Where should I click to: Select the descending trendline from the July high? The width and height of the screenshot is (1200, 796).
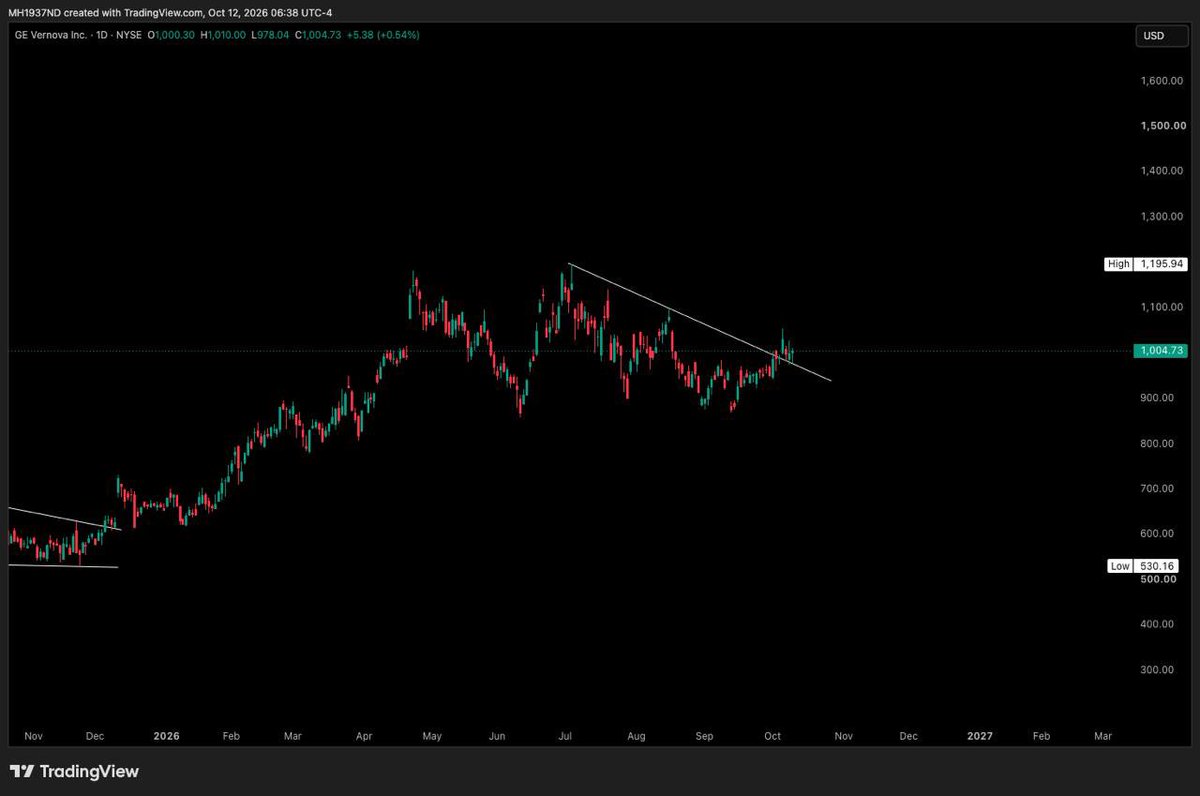click(700, 322)
